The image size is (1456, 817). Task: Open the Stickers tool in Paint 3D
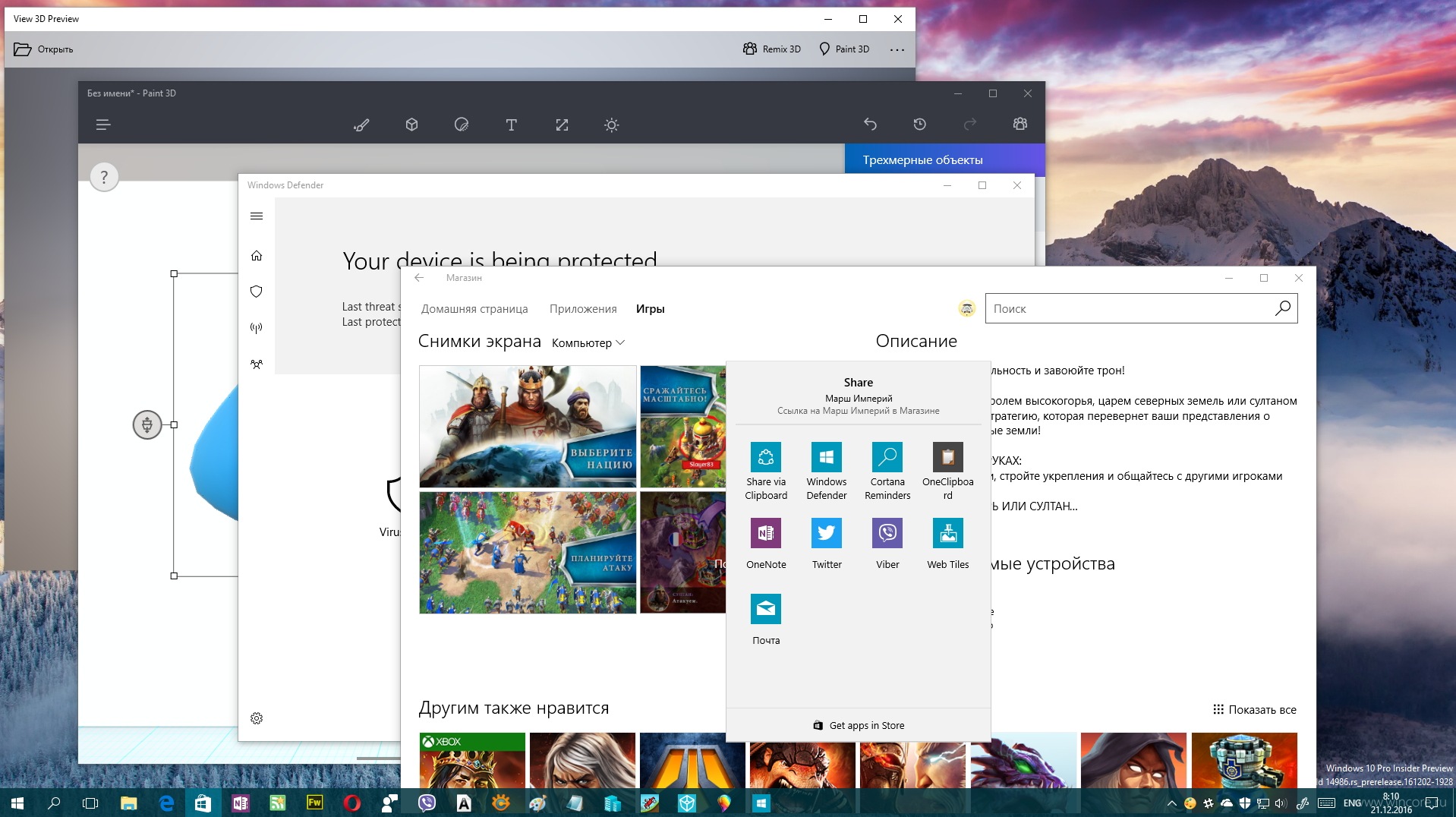[x=462, y=125]
